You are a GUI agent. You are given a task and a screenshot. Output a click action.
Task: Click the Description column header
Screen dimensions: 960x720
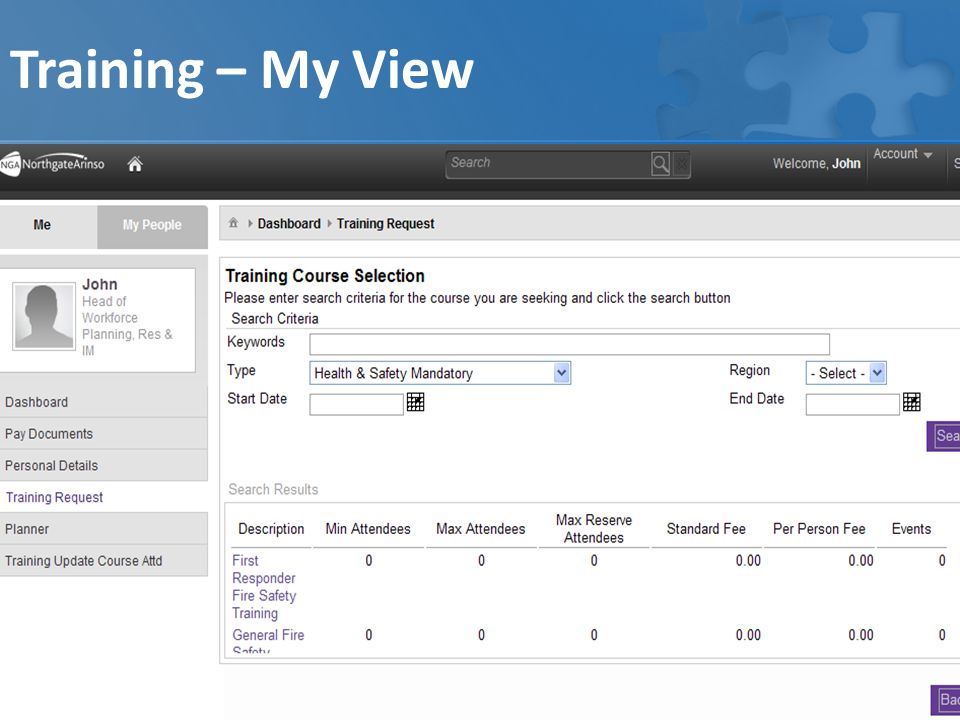271,529
